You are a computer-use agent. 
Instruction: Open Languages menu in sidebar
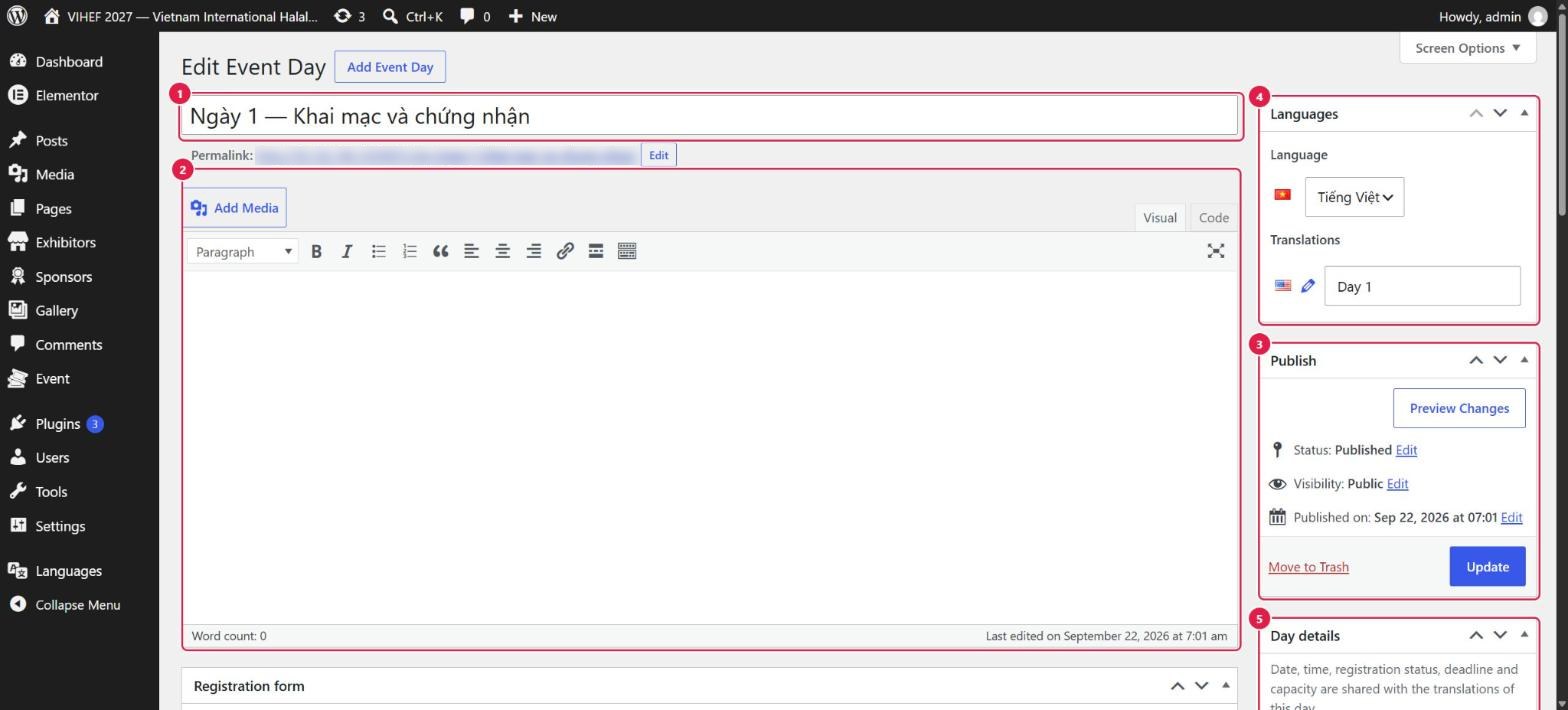(x=68, y=571)
